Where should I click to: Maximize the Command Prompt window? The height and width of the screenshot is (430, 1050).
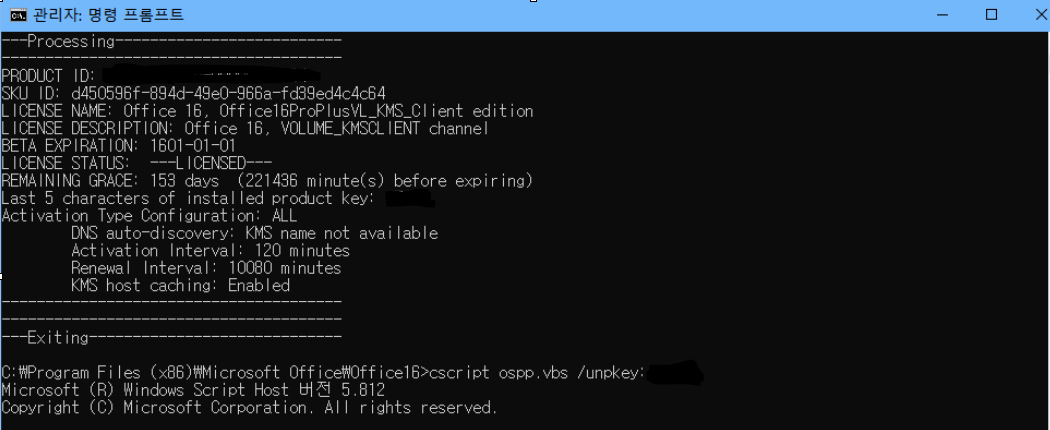click(992, 15)
